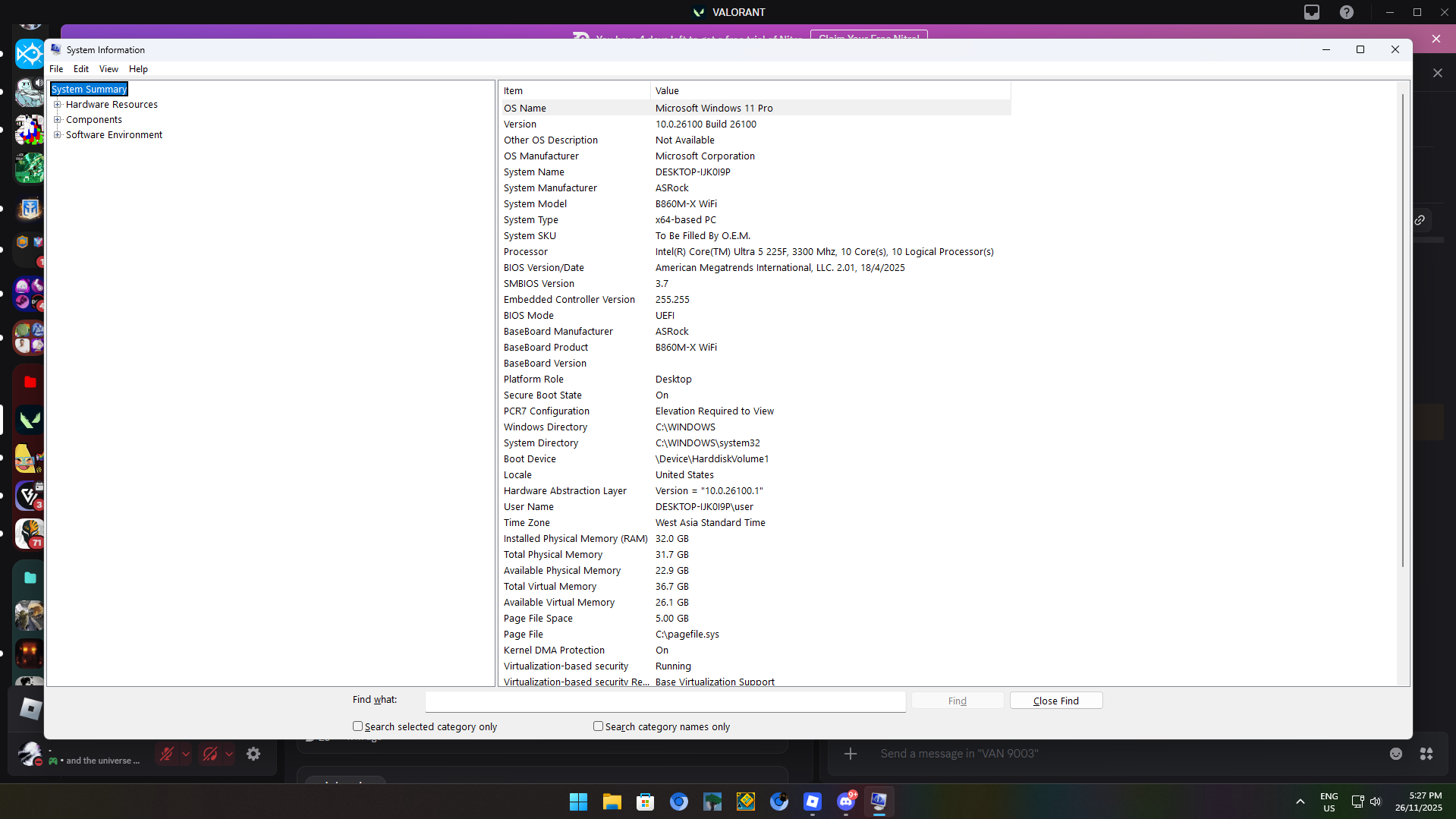Enable Search selected category only checkbox
This screenshot has width=1456, height=819.
coord(357,726)
